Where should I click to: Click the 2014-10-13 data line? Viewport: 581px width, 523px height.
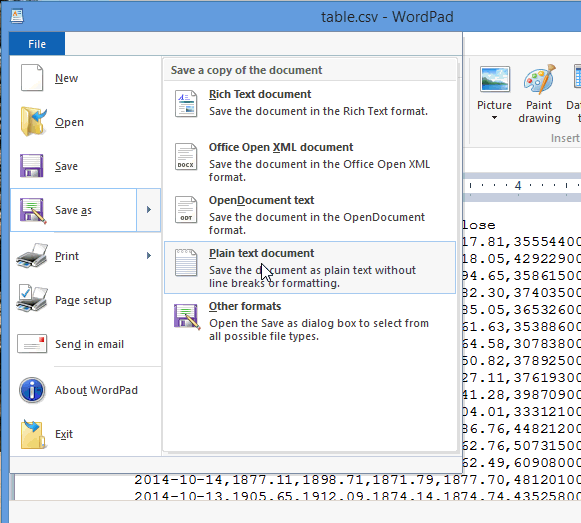357,496
